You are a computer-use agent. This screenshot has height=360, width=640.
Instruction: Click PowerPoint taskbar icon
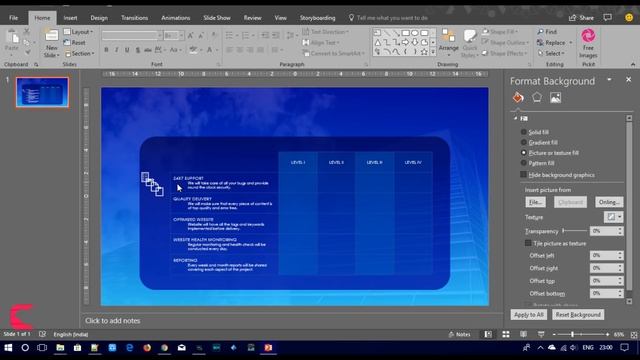coord(268,348)
